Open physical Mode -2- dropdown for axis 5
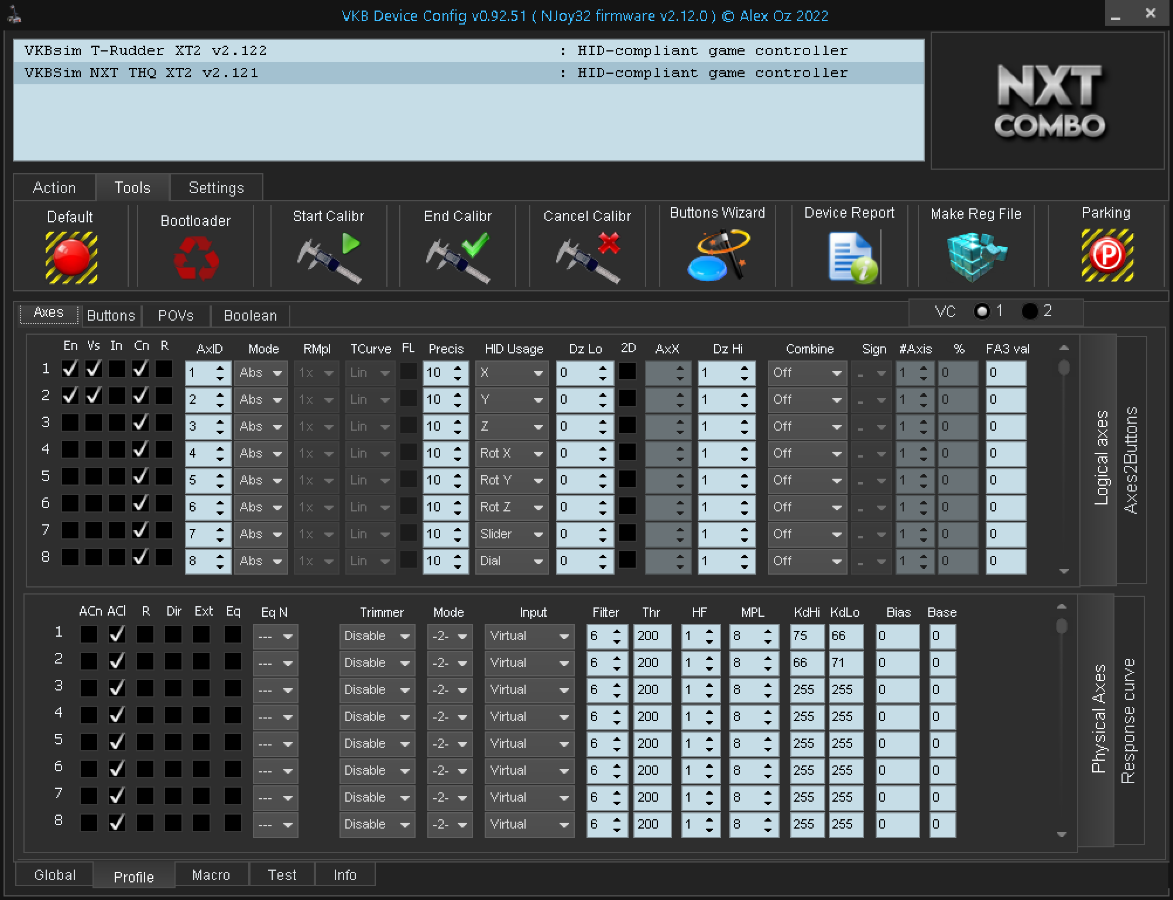Image resolution: width=1173 pixels, height=900 pixels. [x=450, y=744]
